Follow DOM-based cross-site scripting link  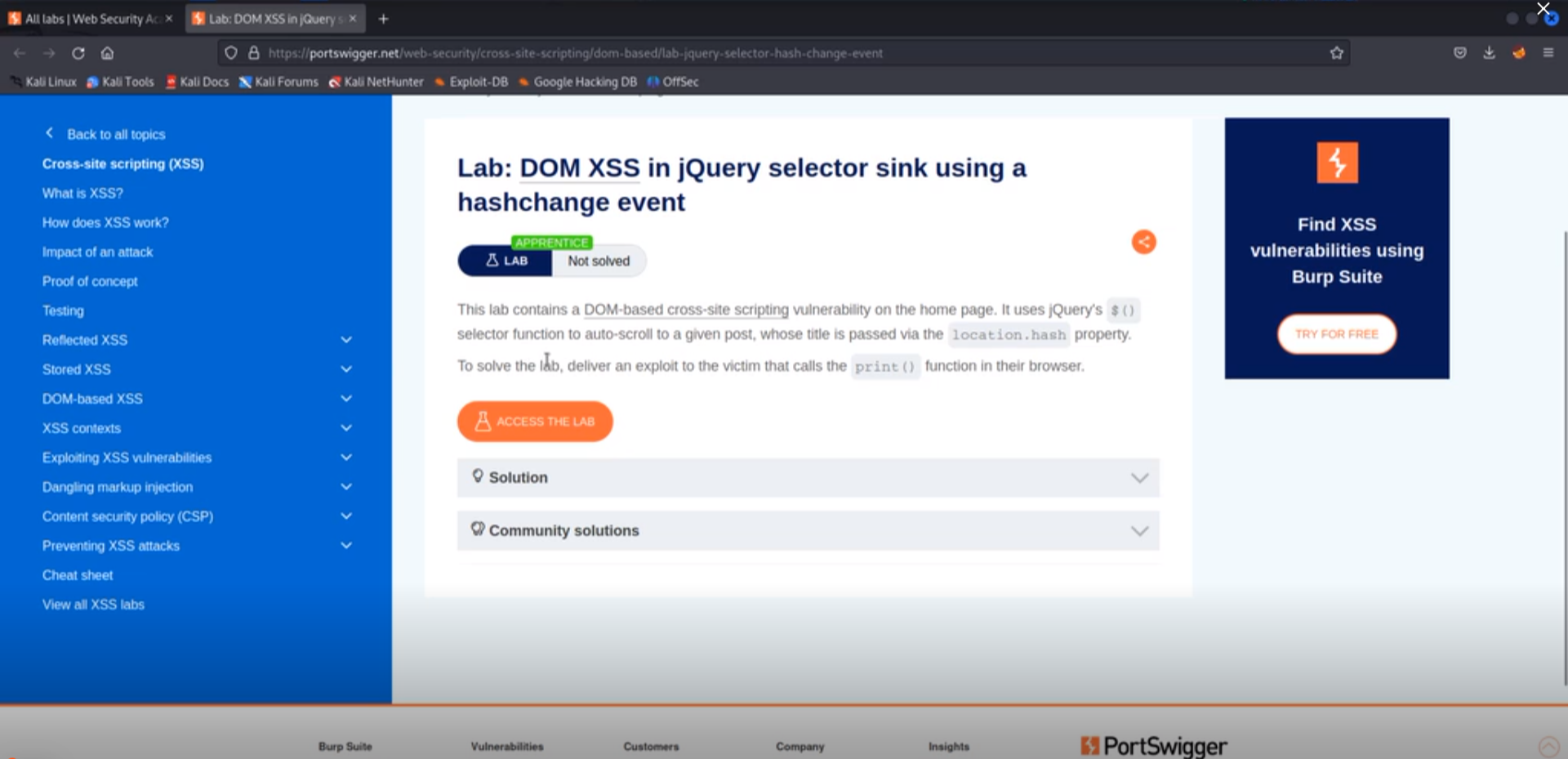pyautogui.click(x=686, y=310)
